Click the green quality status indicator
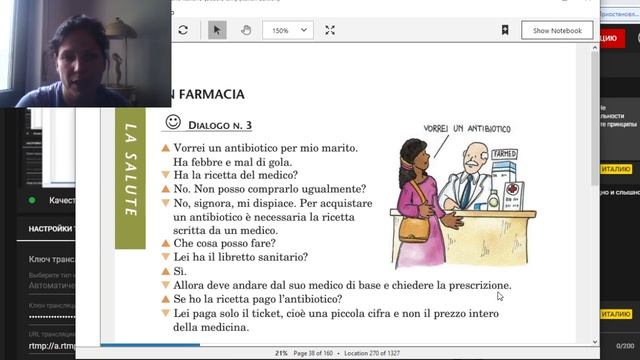The image size is (640, 360). tap(32, 200)
